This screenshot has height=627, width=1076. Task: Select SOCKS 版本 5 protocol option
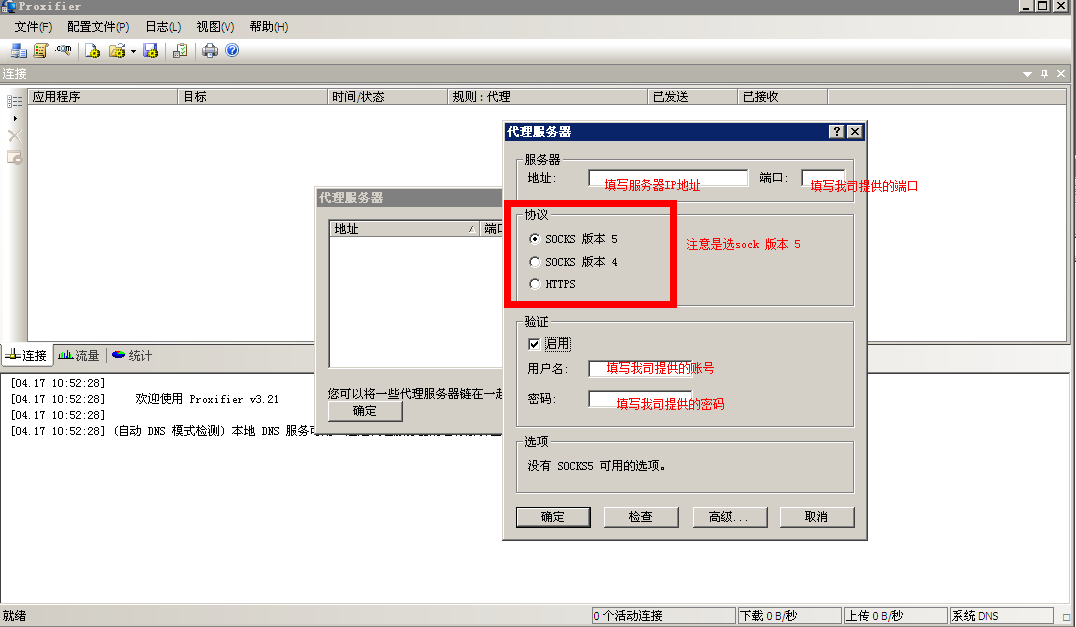[535, 240]
